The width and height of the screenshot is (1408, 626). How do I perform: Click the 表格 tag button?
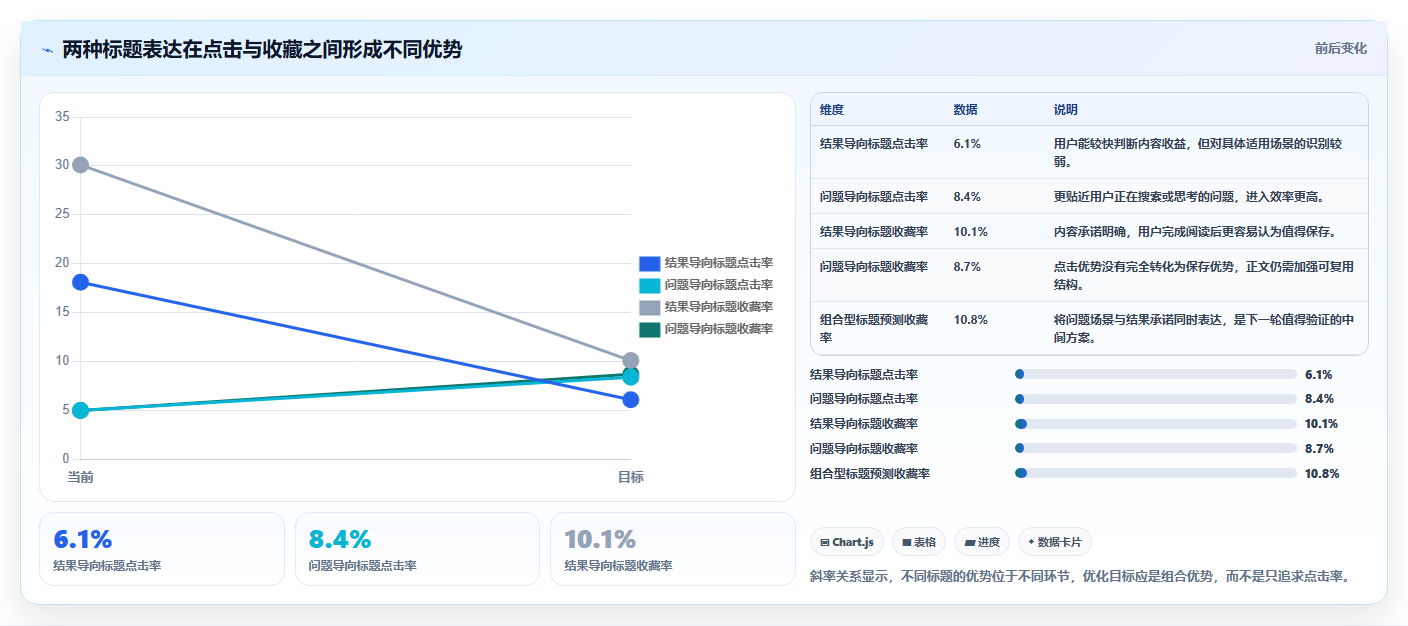(919, 542)
